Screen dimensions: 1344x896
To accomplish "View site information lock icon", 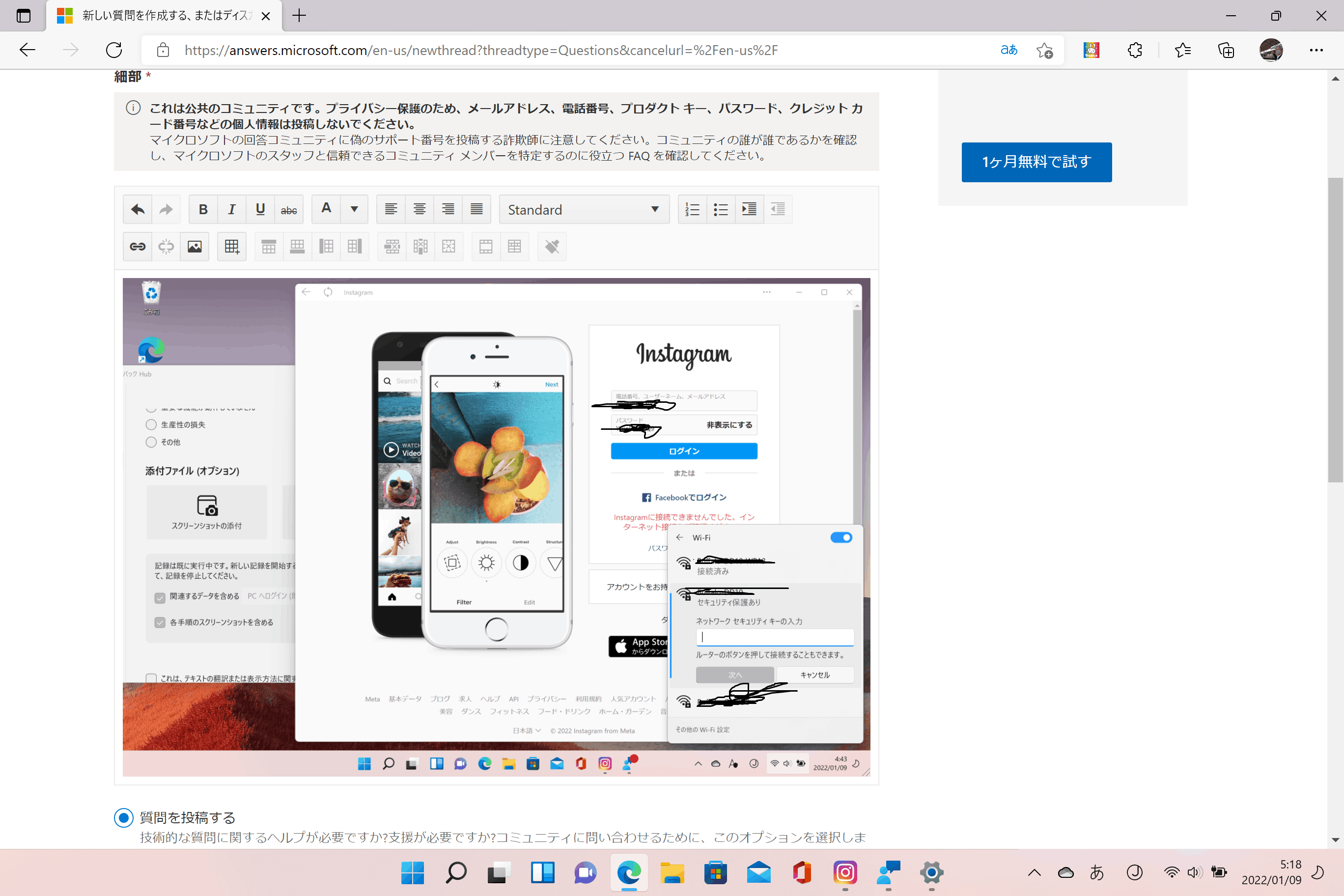I will (163, 50).
